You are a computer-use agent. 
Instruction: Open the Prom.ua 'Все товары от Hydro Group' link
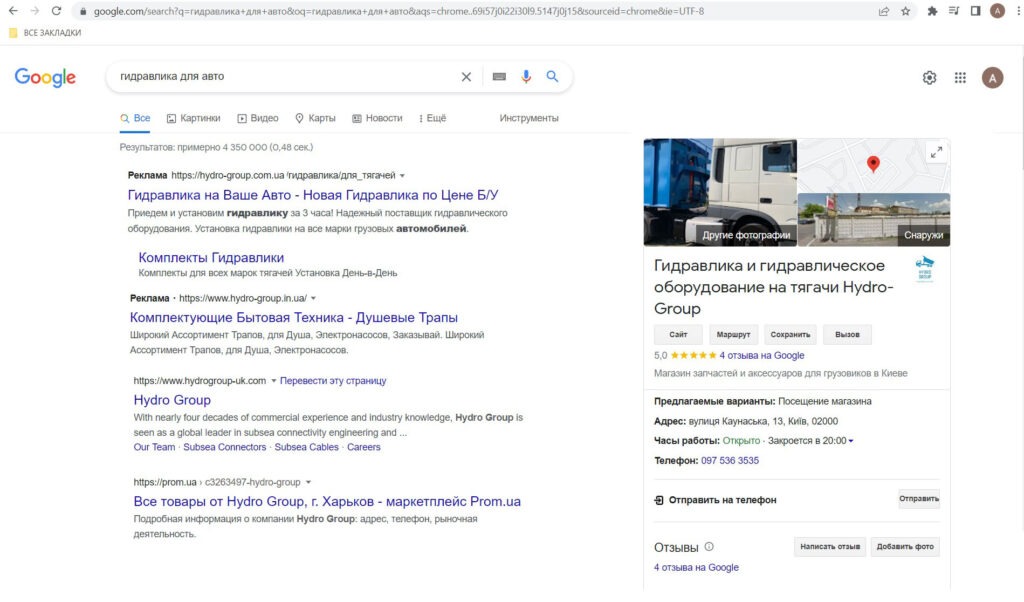(x=327, y=501)
